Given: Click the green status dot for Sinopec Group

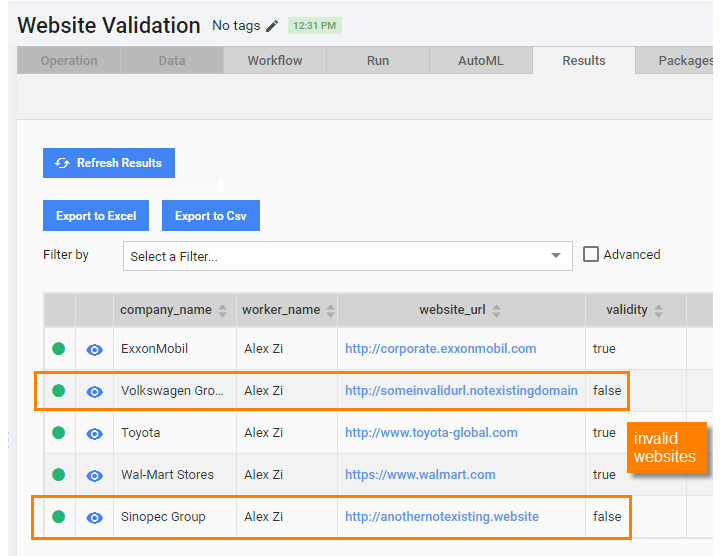Looking at the screenshot, I should (58, 517).
